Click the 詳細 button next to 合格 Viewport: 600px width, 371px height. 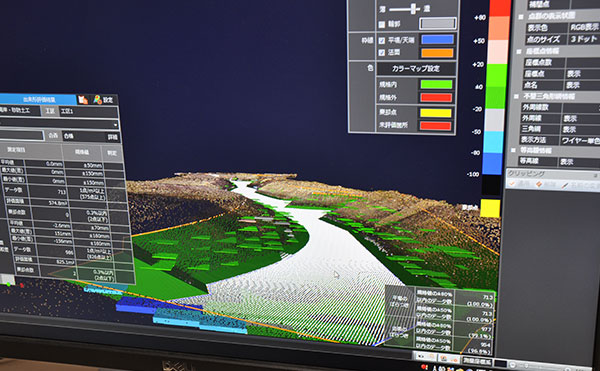click(x=112, y=137)
